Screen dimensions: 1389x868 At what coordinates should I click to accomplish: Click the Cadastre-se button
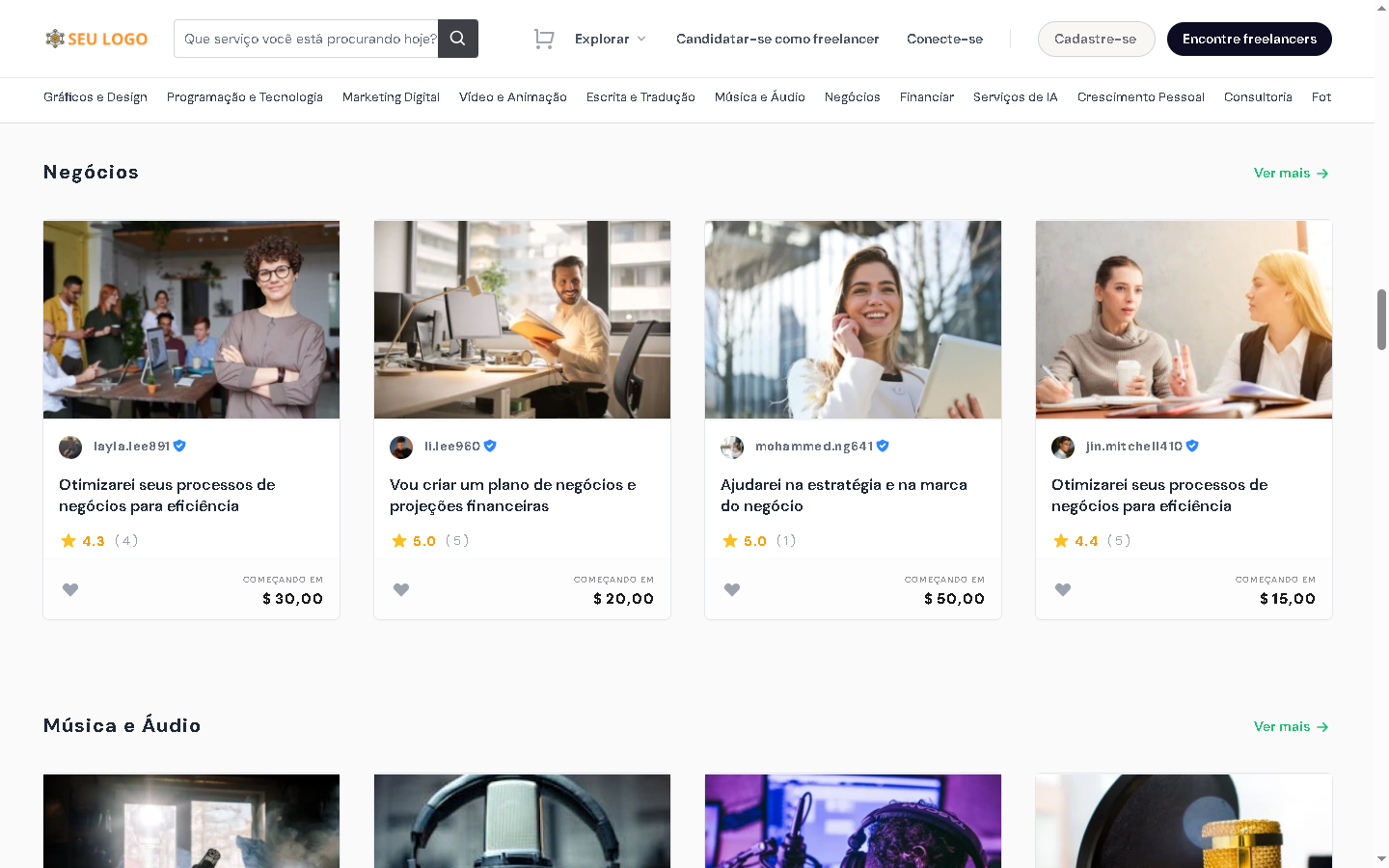[1095, 39]
